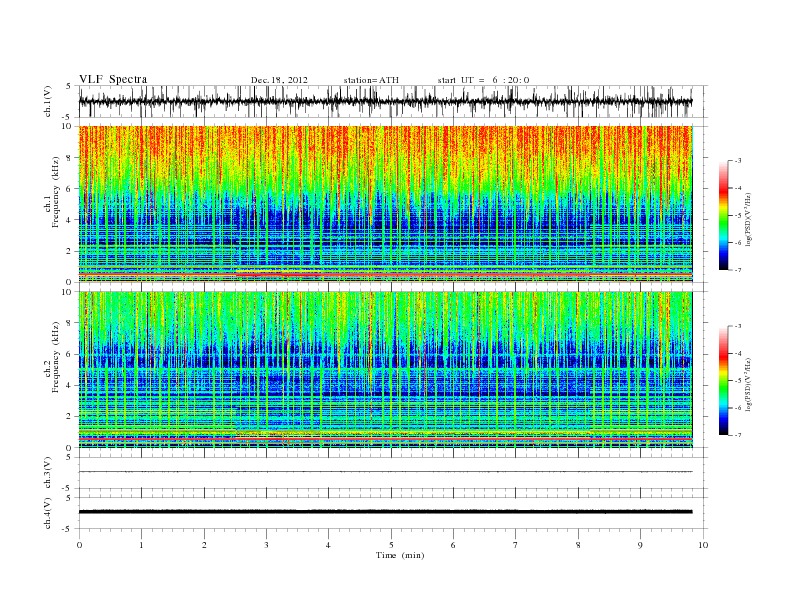Click the "-3" tick on ch.1 colorbar
Viewport: 792px width, 612px height.
tap(738, 161)
